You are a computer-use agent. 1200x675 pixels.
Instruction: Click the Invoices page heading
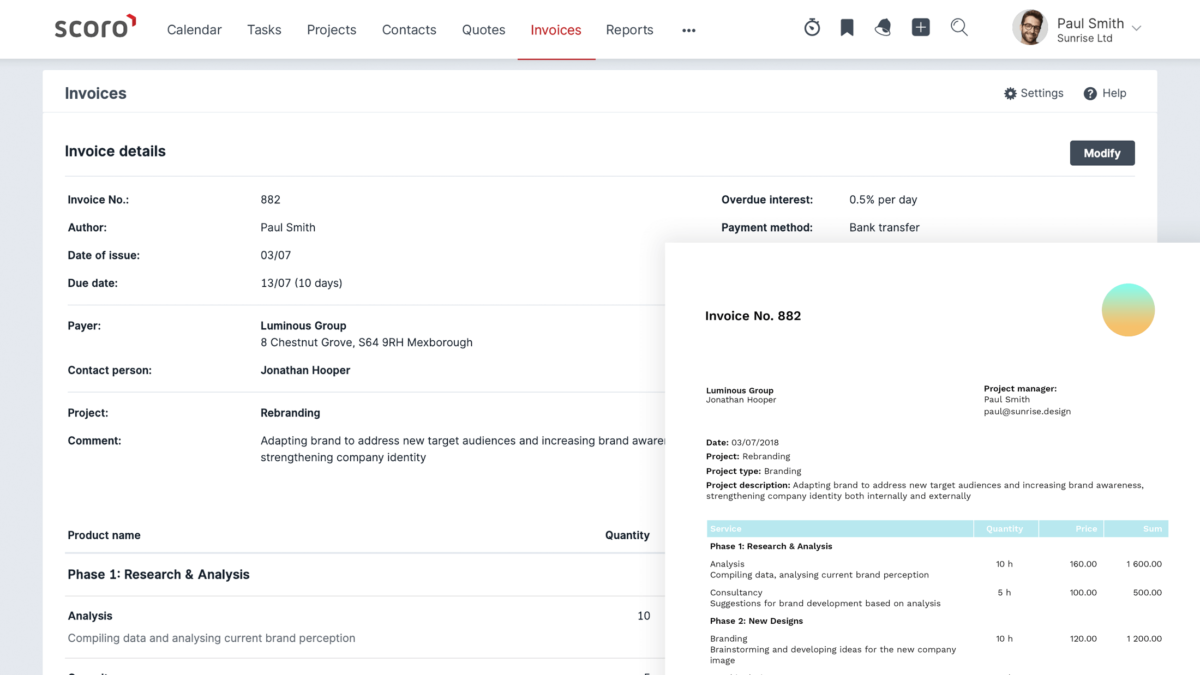(96, 93)
